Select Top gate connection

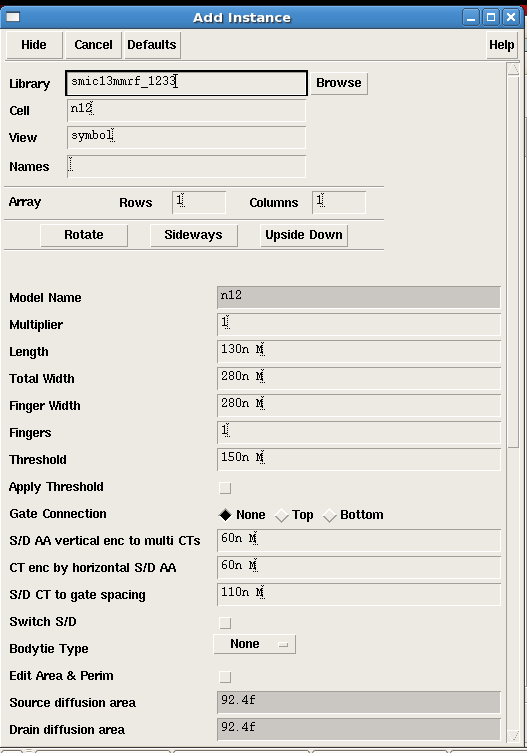pyautogui.click(x=294, y=515)
